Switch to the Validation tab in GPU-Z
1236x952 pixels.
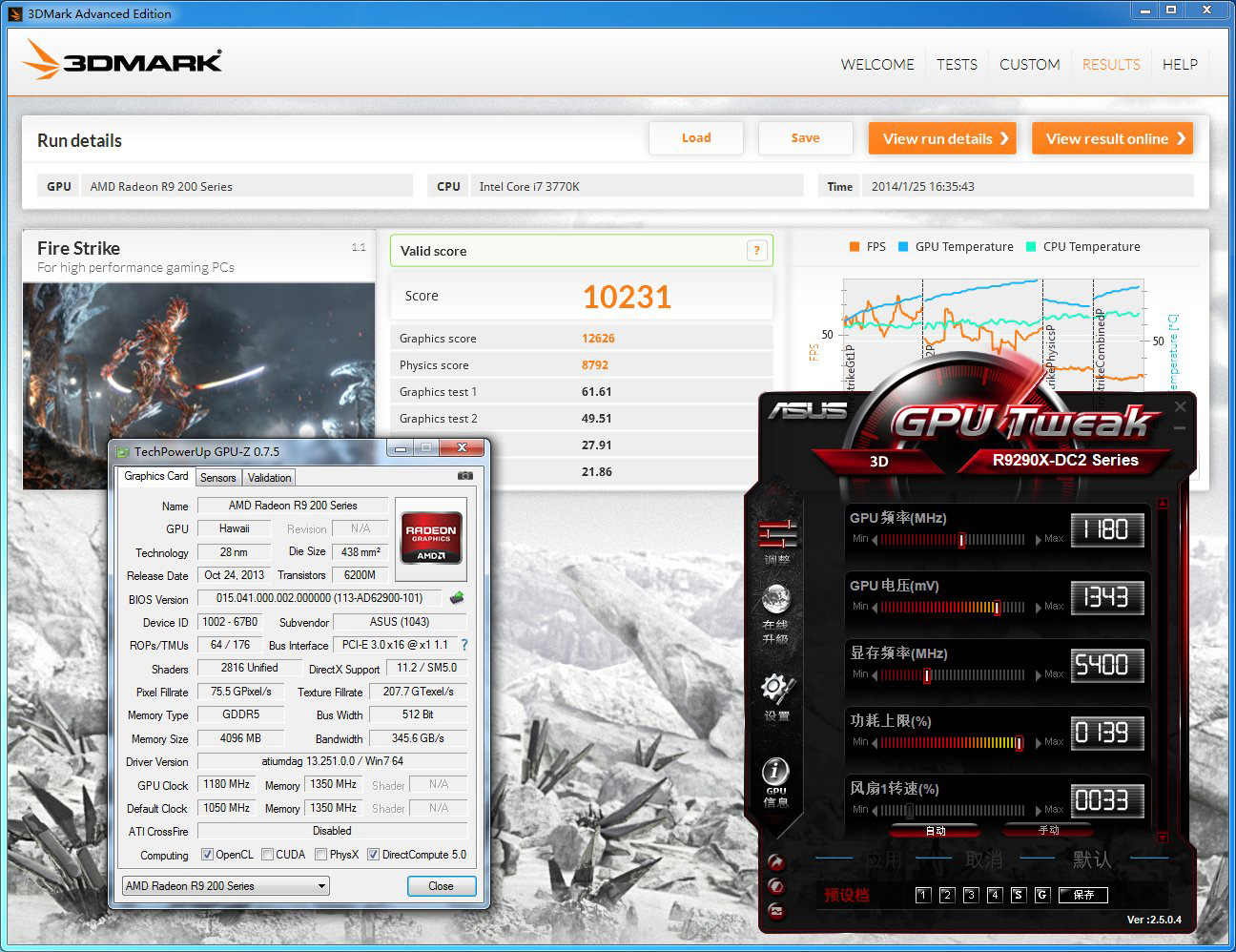pos(270,478)
